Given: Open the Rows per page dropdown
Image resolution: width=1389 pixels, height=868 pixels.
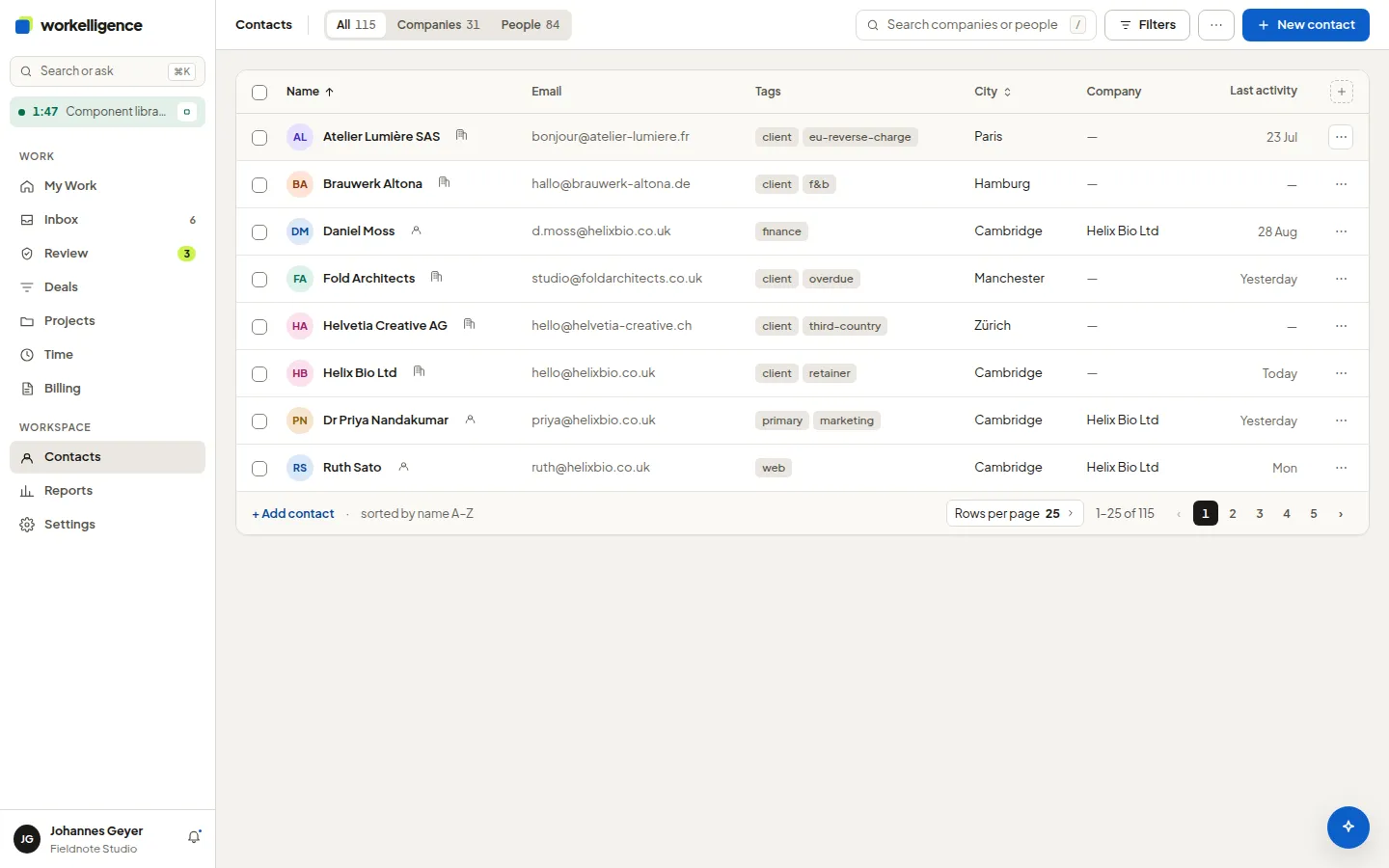Looking at the screenshot, I should coord(1015,513).
